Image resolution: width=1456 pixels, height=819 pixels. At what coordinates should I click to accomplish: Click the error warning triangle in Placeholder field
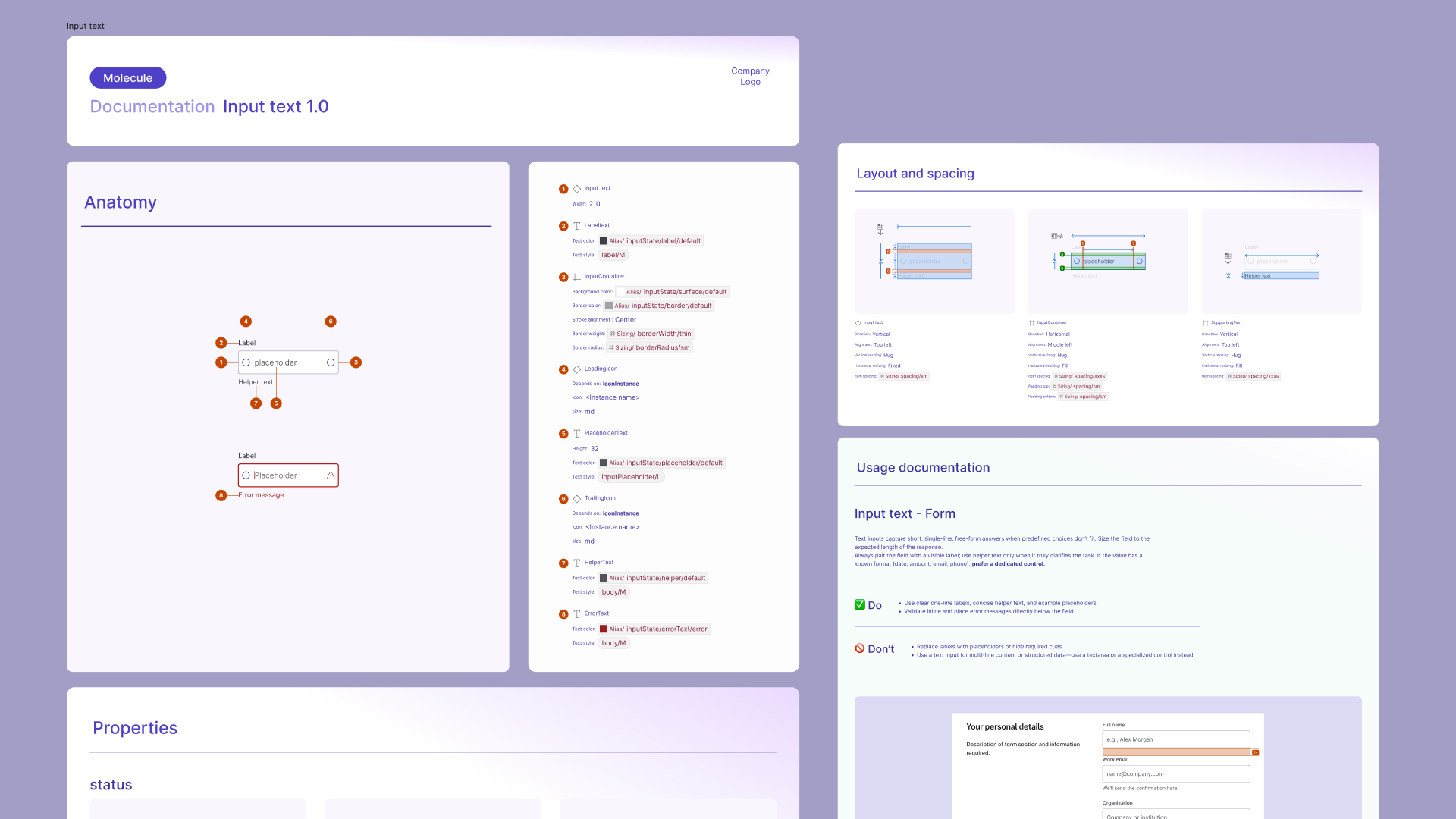(331, 475)
